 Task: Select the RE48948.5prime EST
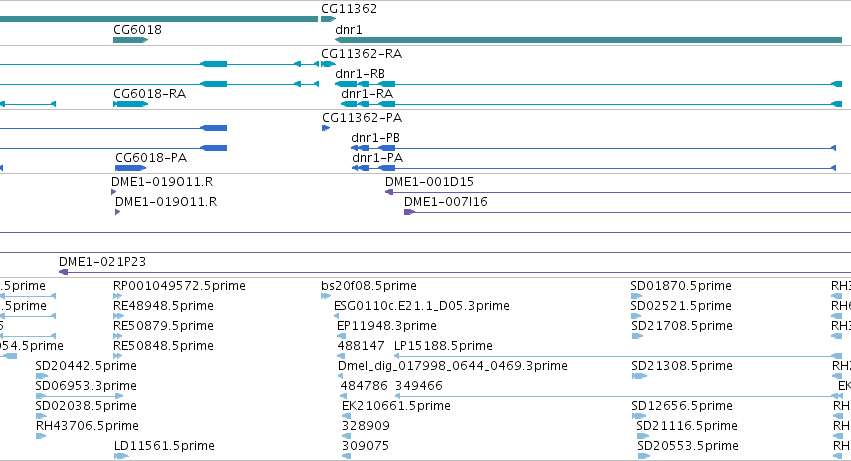pyautogui.click(x=118, y=316)
